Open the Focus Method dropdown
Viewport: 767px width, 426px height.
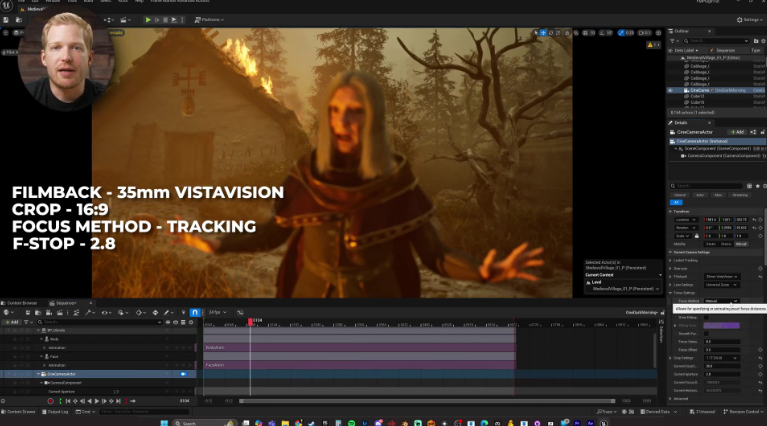tap(722, 301)
